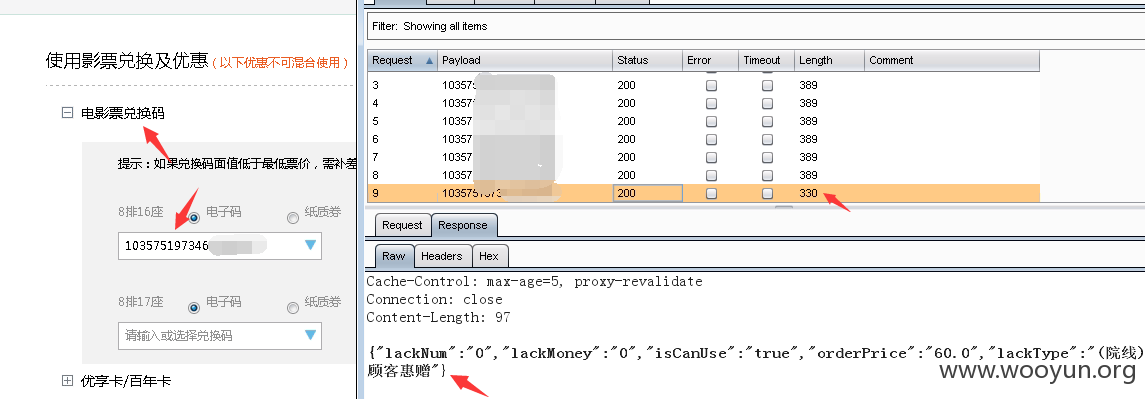Open dropdown arrow of 请输入或选择兑换码 field
This screenshot has height=399, width=1145.
[x=310, y=335]
